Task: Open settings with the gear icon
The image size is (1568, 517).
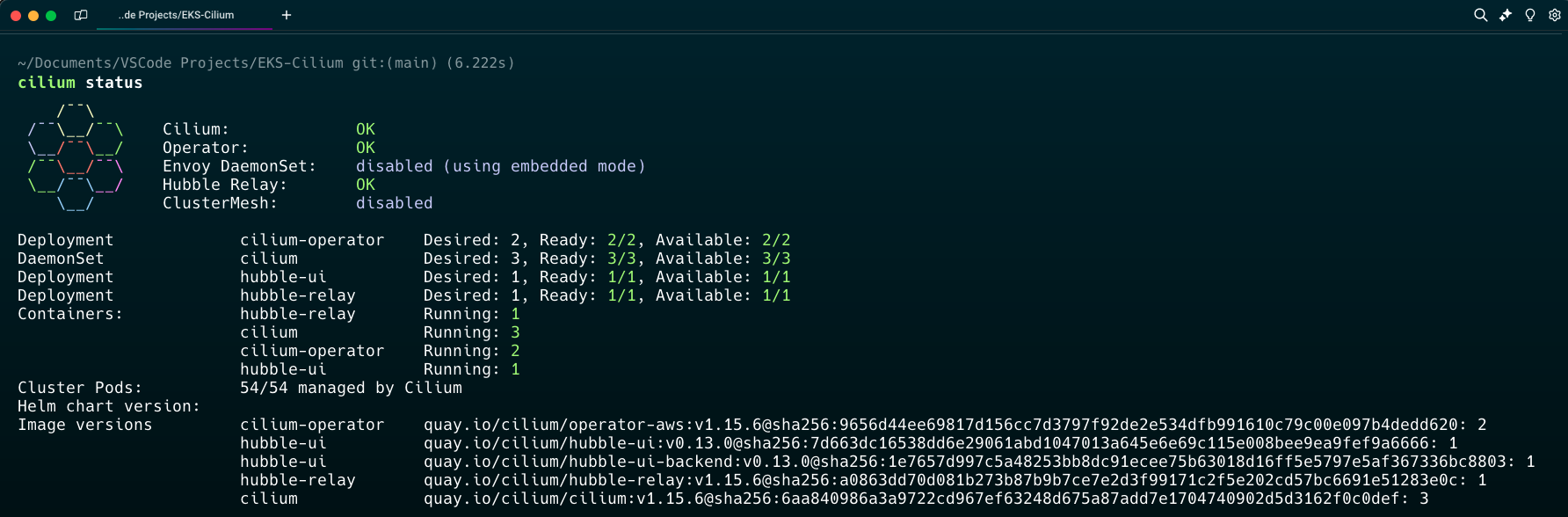Action: (1555, 15)
